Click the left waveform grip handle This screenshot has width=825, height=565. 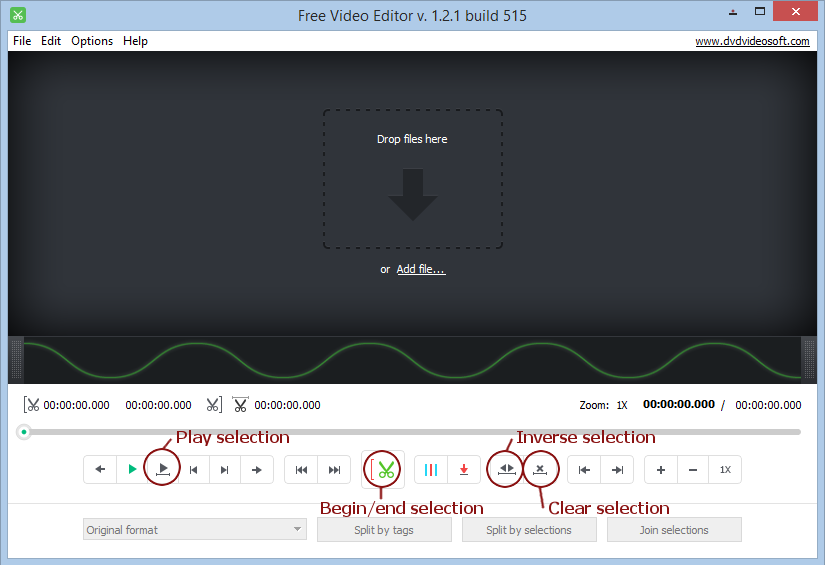(16, 359)
